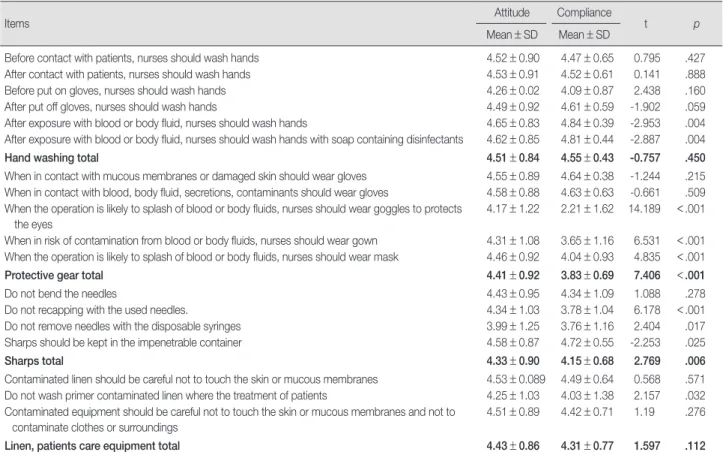Click 'Before contact with patients, nurses should wash hands'
Viewport: 723px width, 455px height.
coord(131,58)
